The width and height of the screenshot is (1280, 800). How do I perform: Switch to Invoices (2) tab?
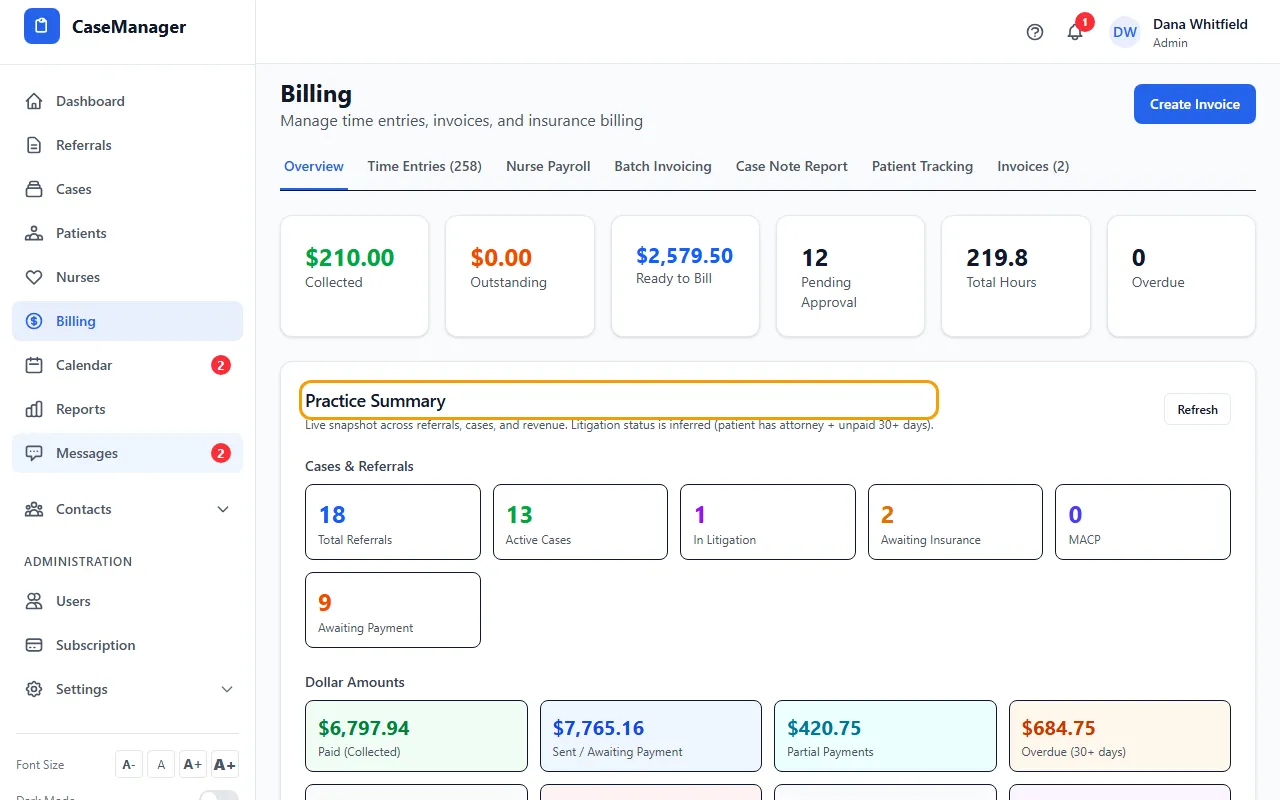pyautogui.click(x=1033, y=167)
